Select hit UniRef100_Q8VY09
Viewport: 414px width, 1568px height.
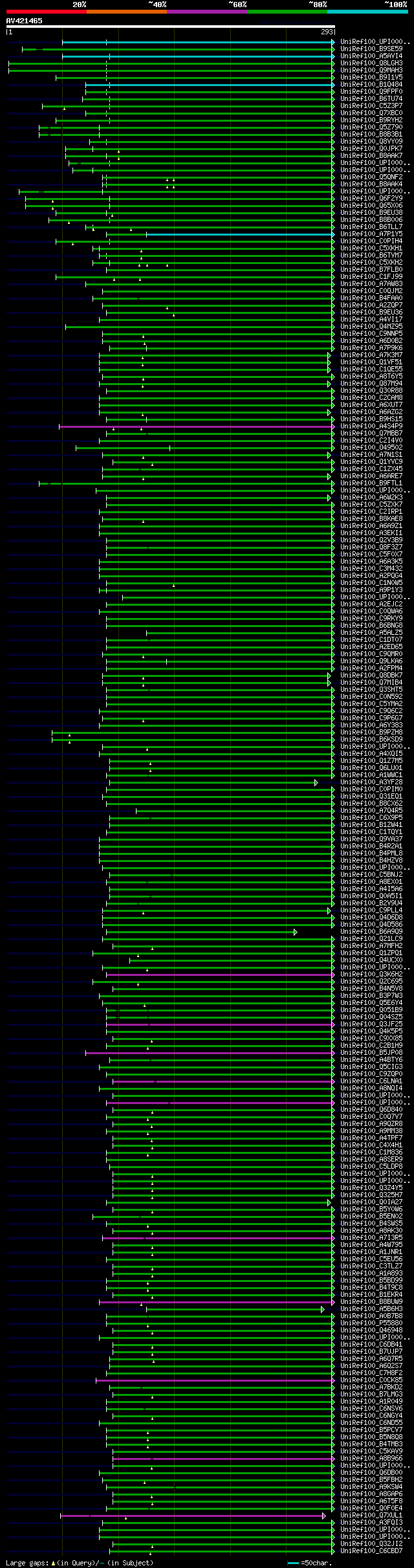click(371, 142)
